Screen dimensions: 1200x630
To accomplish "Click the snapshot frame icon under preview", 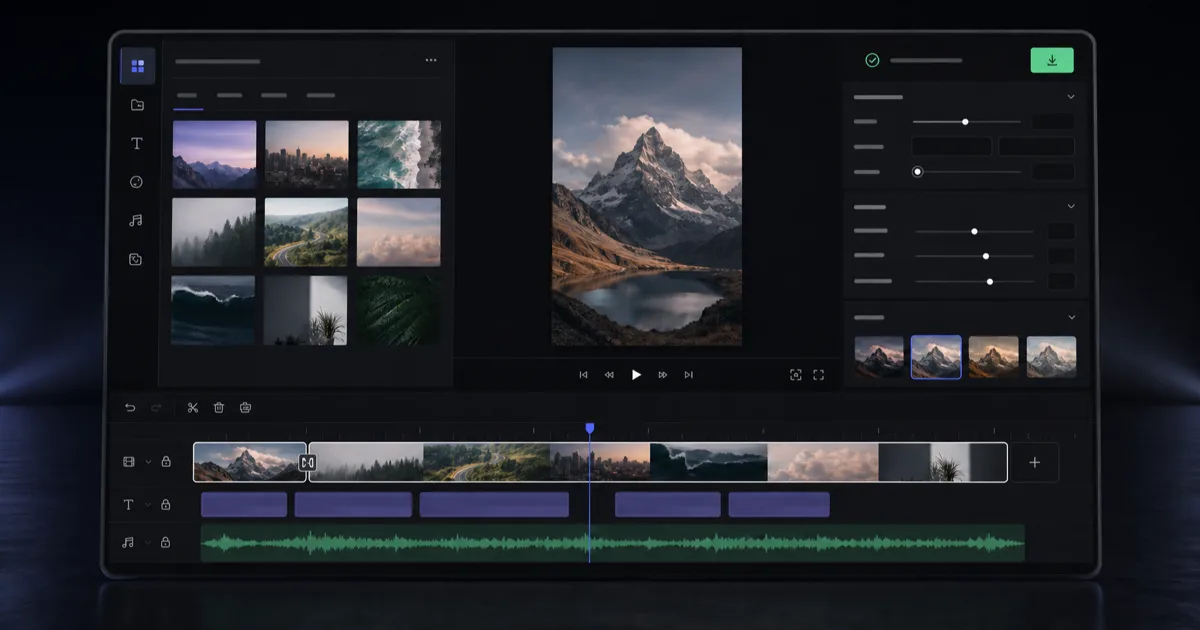I will coord(796,375).
